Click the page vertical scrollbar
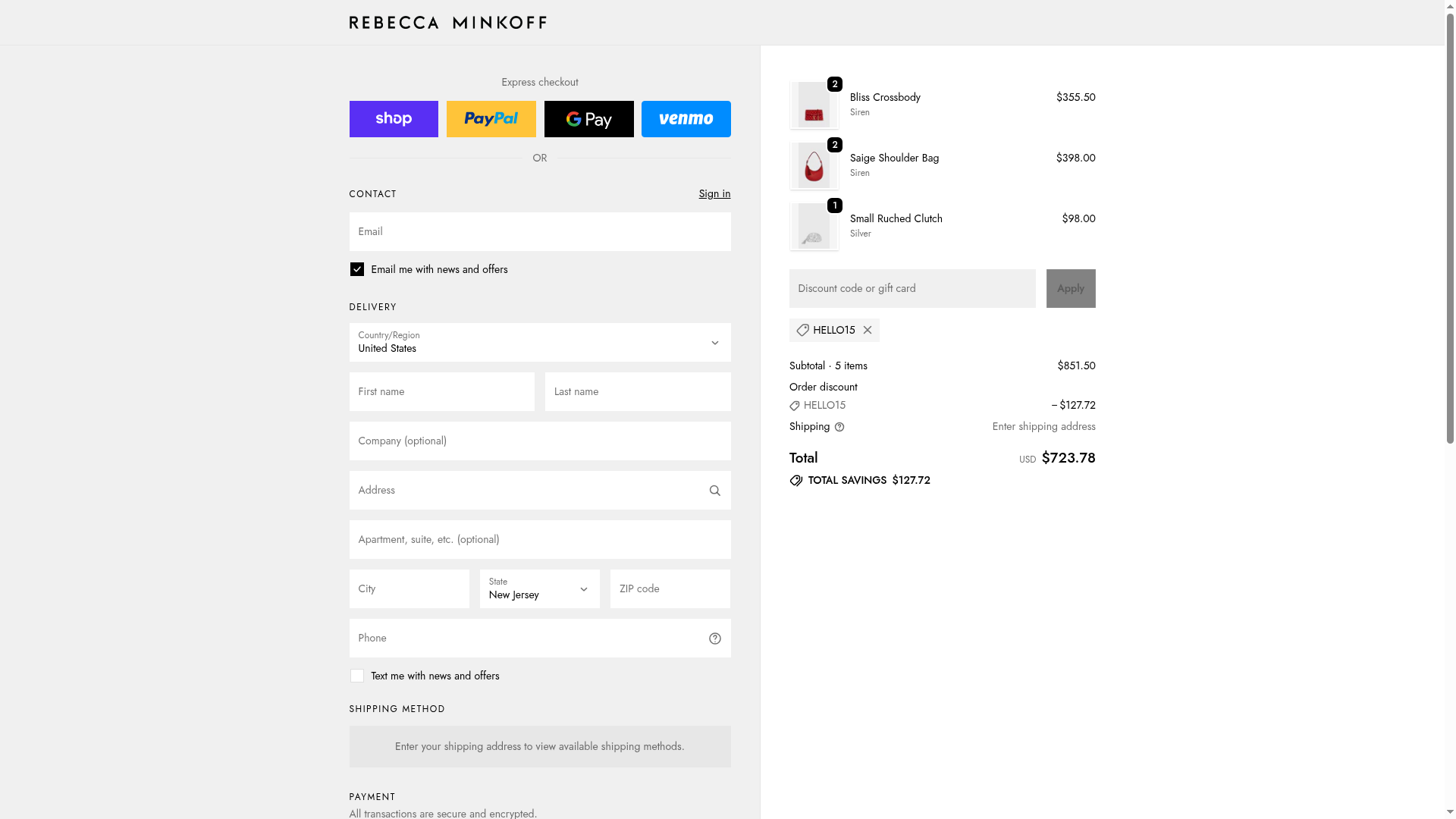 coord(1450,227)
